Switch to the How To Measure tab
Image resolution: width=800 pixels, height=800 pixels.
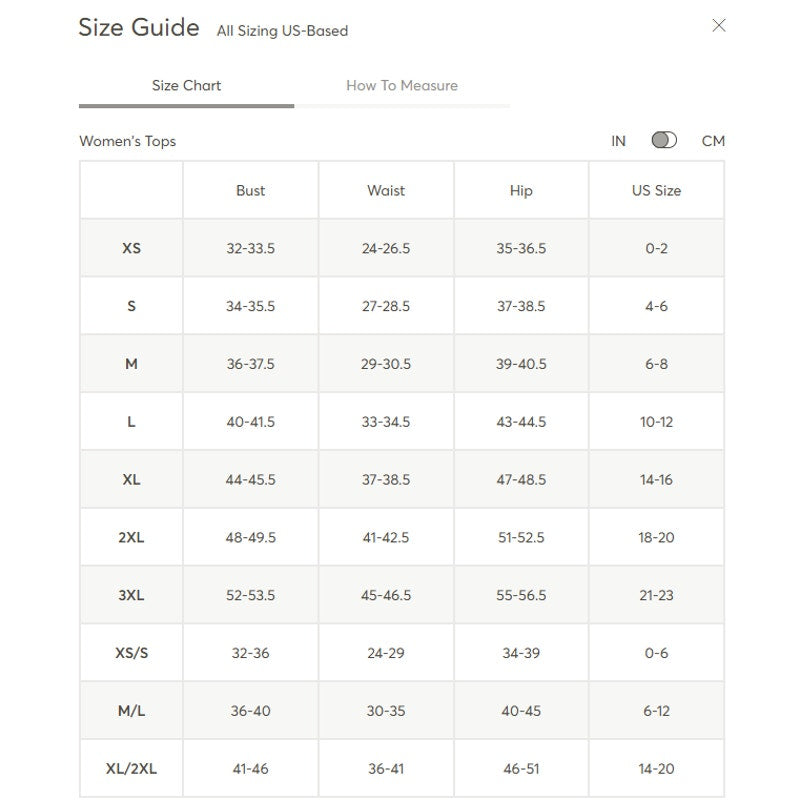[402, 85]
